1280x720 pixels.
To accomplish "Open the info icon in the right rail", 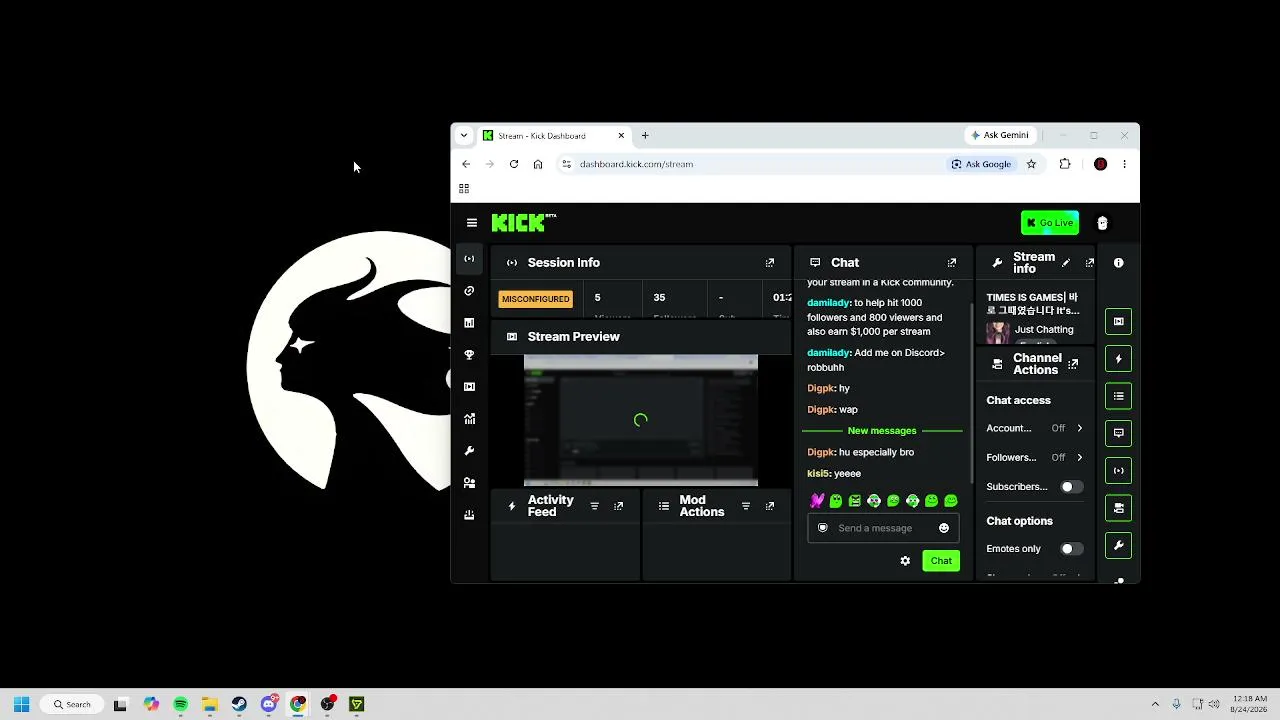I will coord(1119,263).
